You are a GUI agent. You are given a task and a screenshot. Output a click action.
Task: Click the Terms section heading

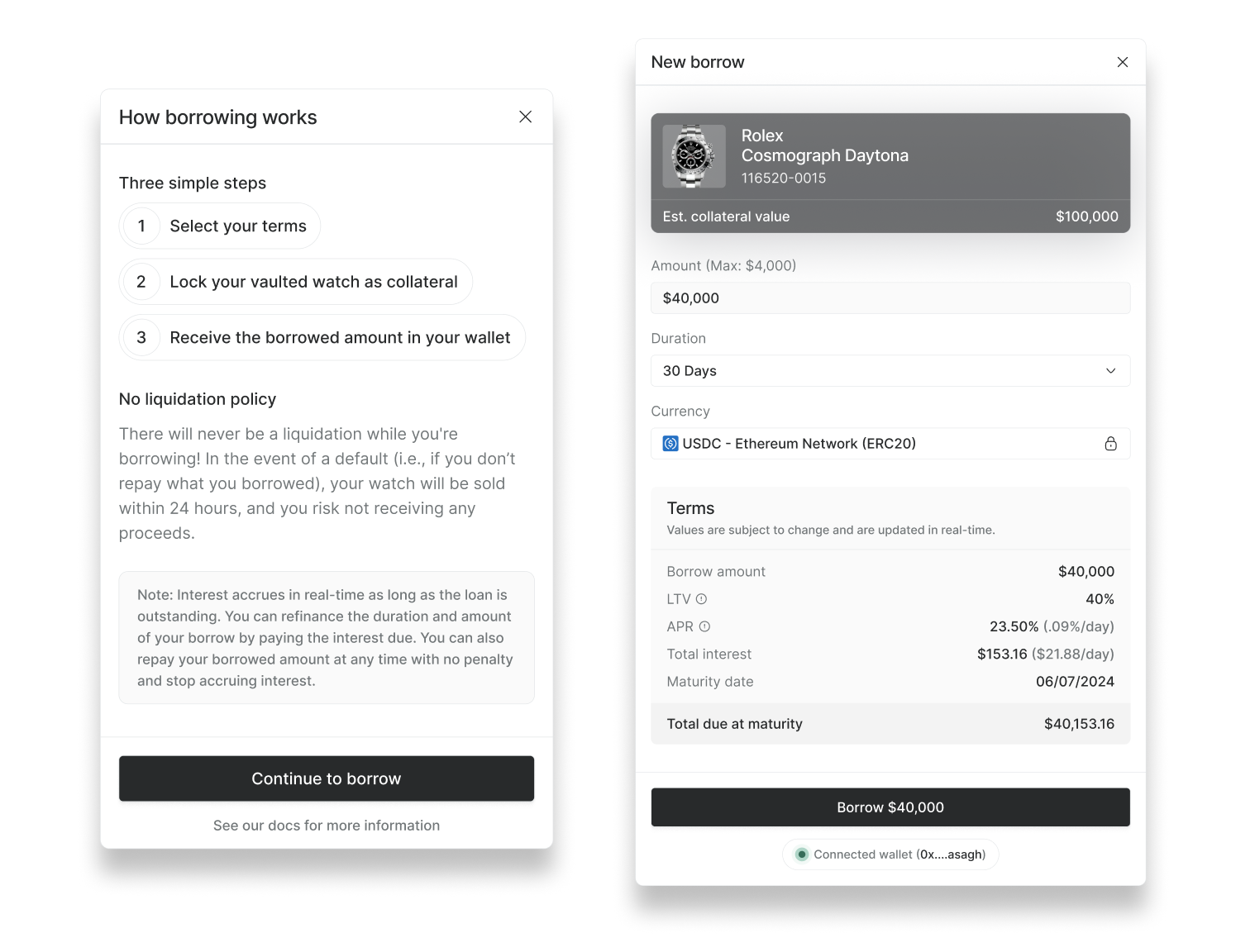[690, 508]
